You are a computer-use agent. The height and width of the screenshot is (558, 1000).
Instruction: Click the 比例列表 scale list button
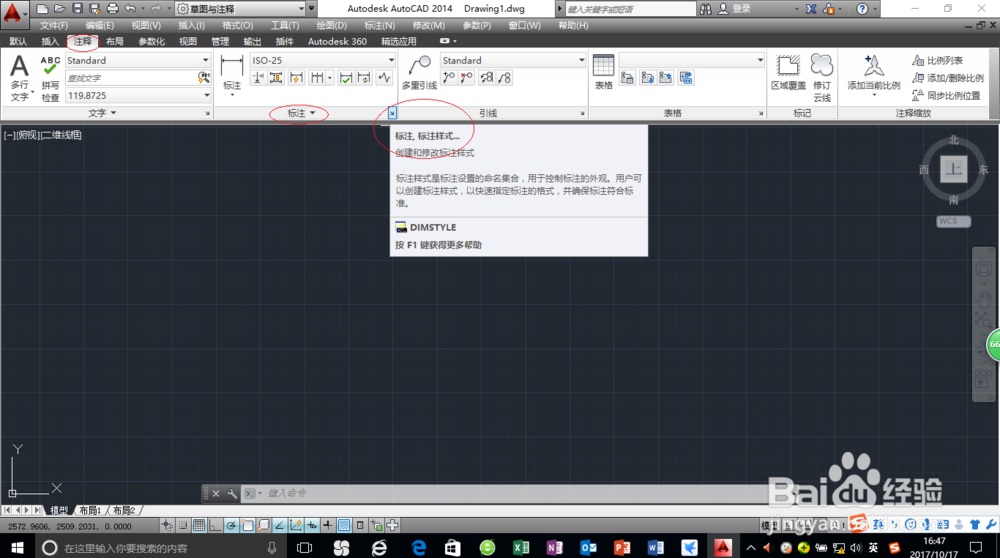click(x=937, y=61)
